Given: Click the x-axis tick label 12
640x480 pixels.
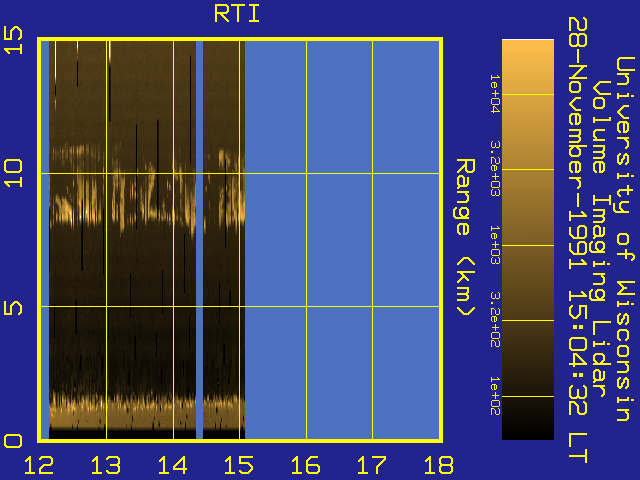Looking at the screenshot, I should [x=39, y=465].
